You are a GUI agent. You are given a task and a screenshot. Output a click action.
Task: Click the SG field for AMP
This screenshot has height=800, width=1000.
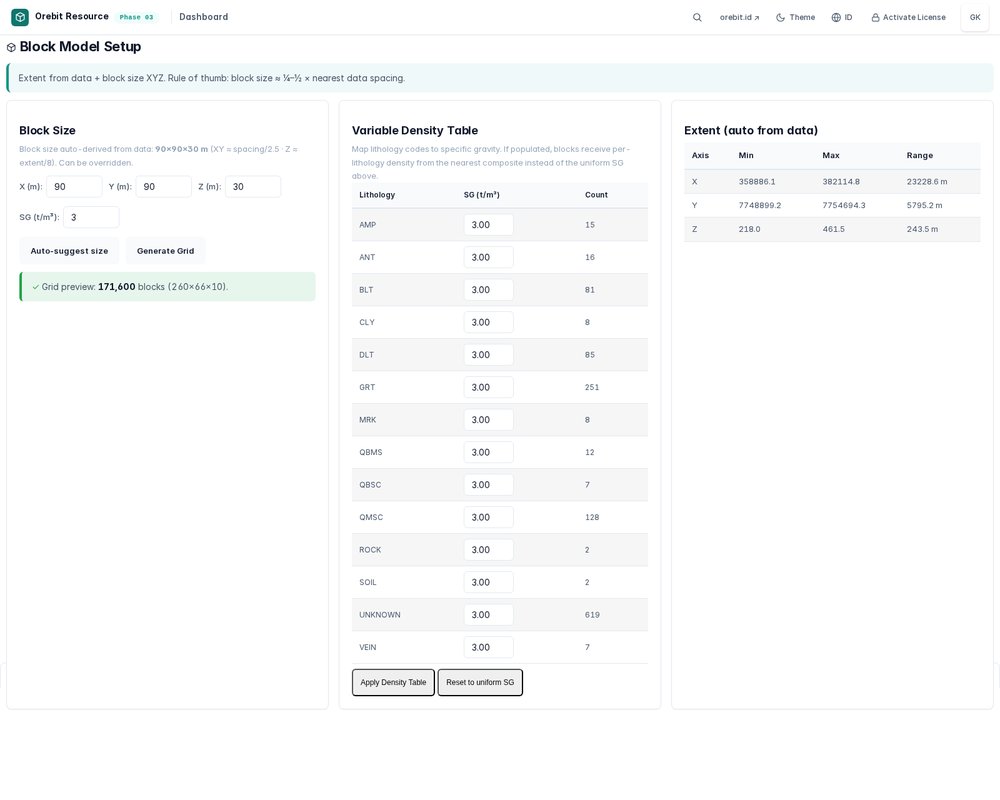(x=488, y=225)
